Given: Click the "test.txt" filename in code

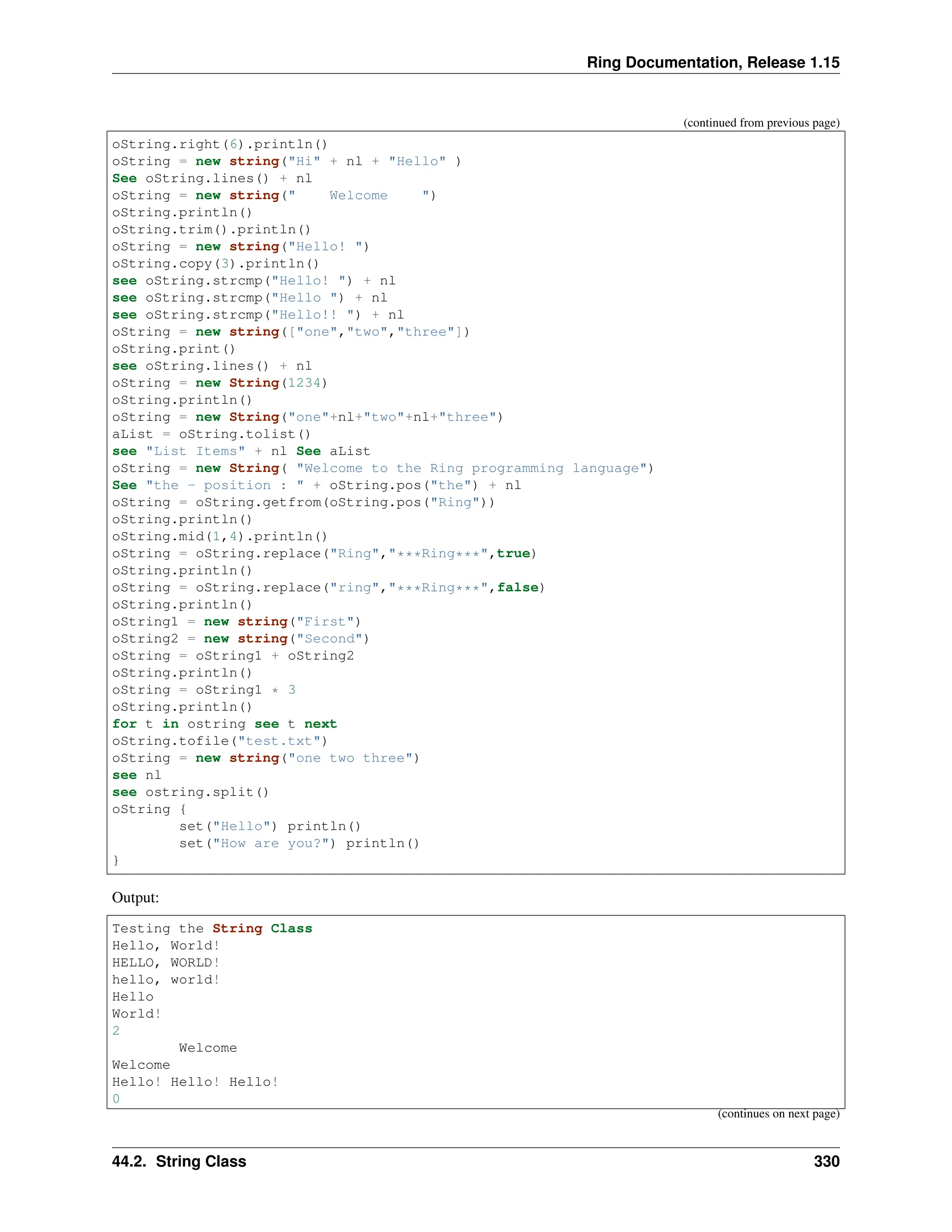Looking at the screenshot, I should point(279,741).
